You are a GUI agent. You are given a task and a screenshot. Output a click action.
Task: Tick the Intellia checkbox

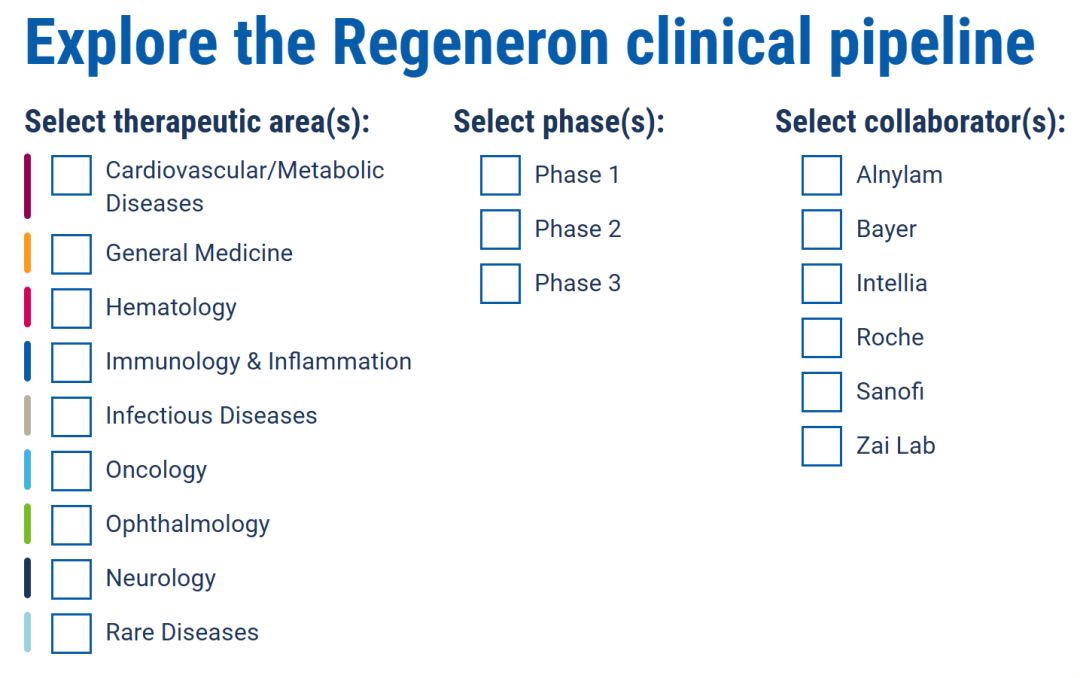[x=822, y=283]
